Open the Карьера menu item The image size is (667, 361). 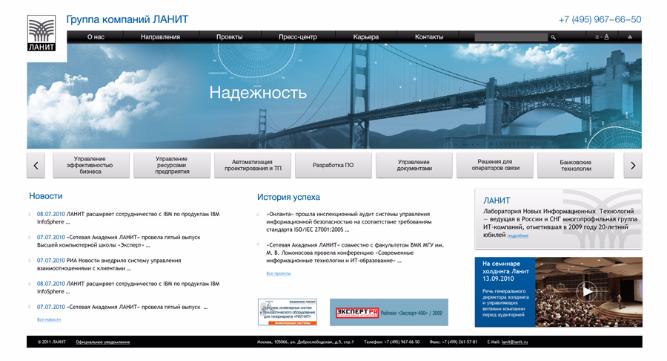click(366, 37)
